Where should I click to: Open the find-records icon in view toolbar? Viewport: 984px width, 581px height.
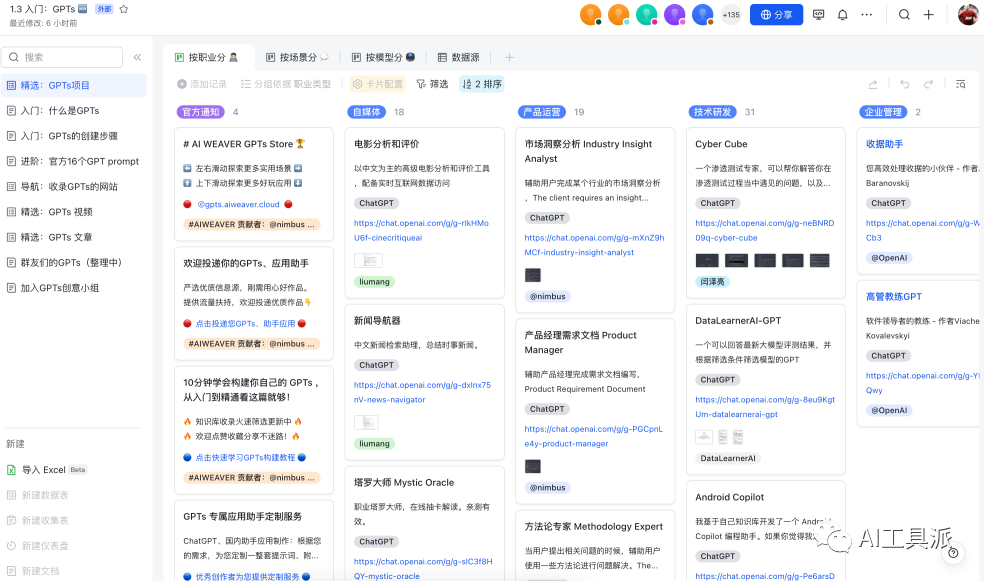click(961, 84)
